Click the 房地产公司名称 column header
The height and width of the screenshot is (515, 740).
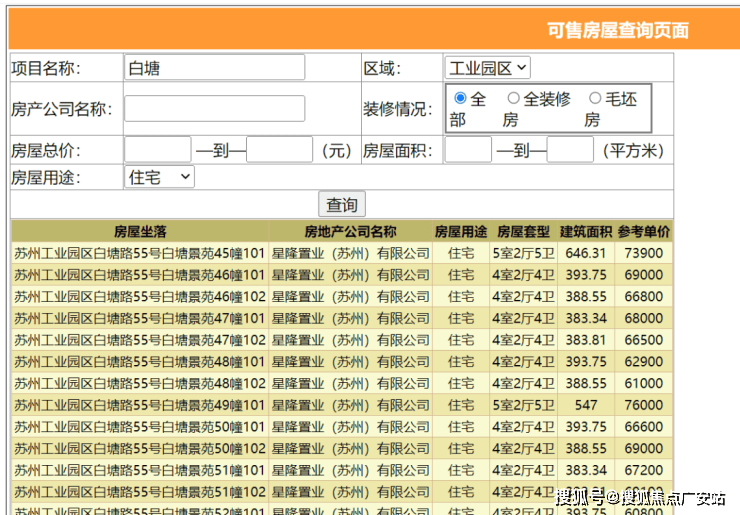click(x=350, y=231)
